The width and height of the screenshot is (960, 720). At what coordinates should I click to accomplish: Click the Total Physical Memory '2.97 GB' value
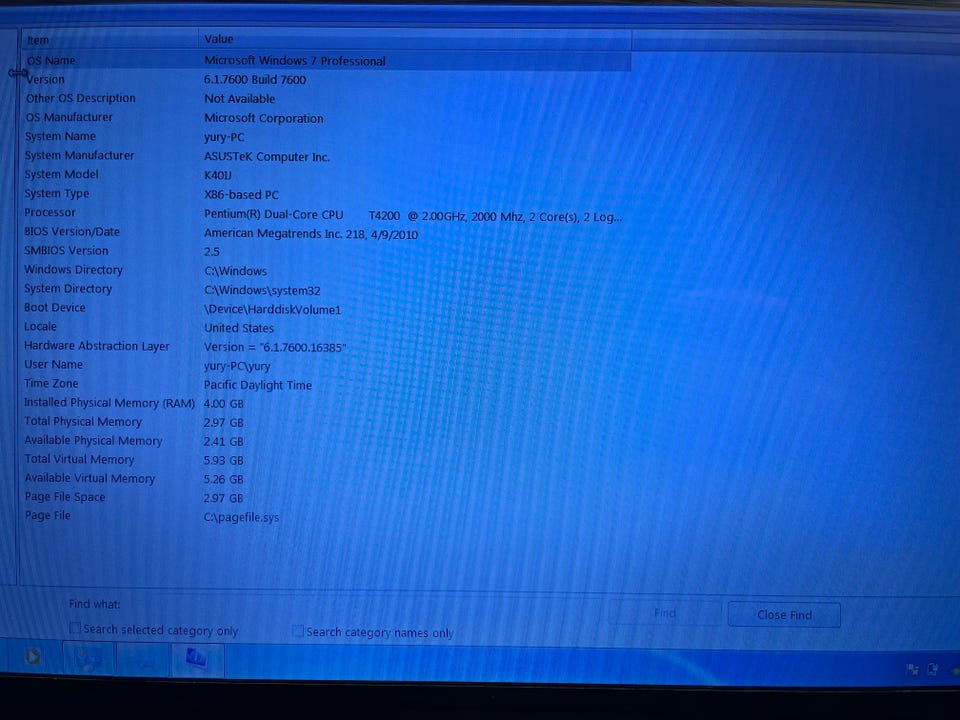(223, 422)
